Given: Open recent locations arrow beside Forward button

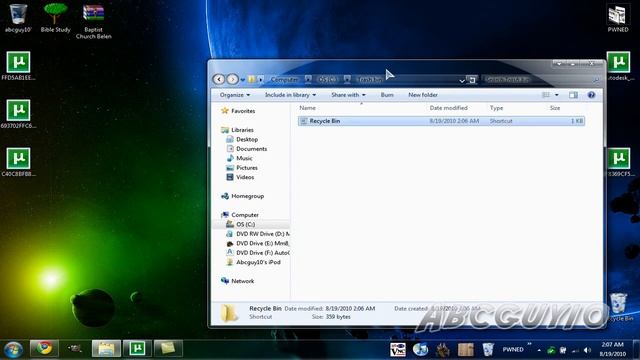Looking at the screenshot, I should (242, 80).
